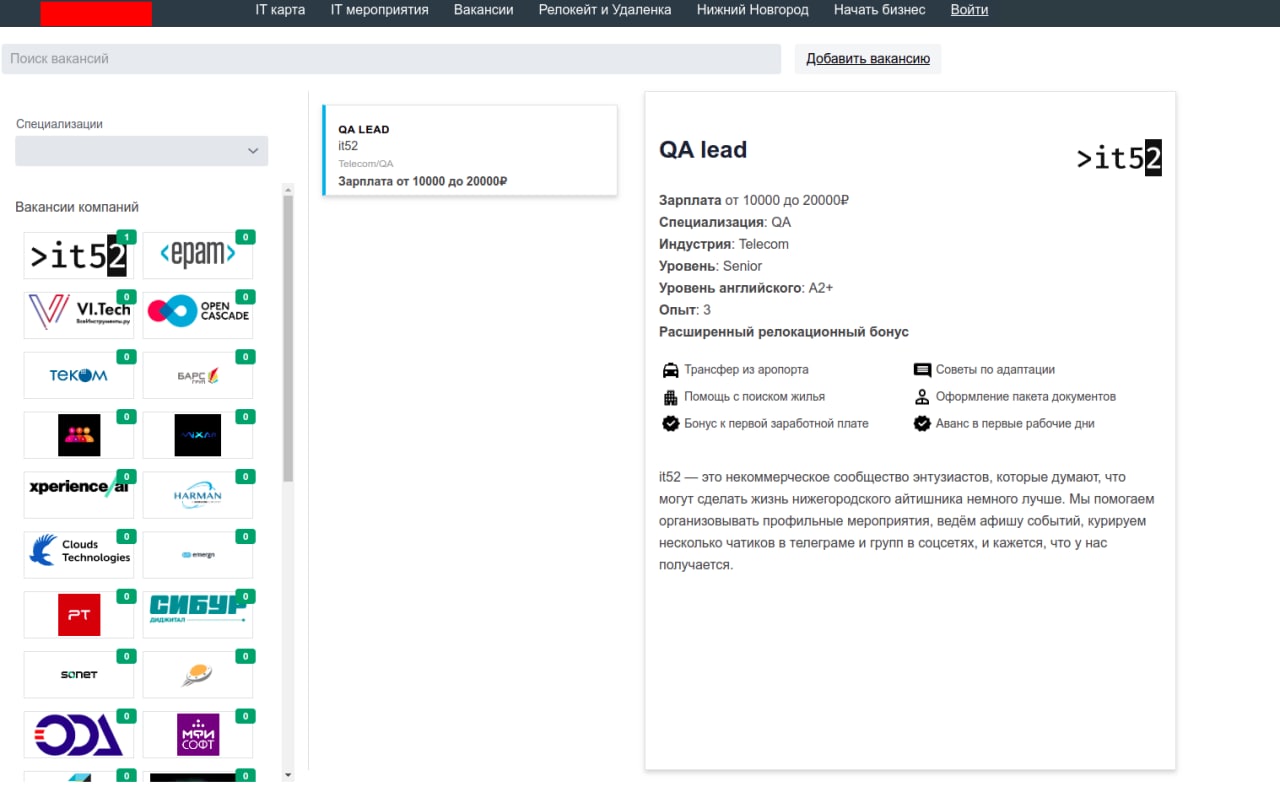Click the company list scroll up arrow

(288, 188)
